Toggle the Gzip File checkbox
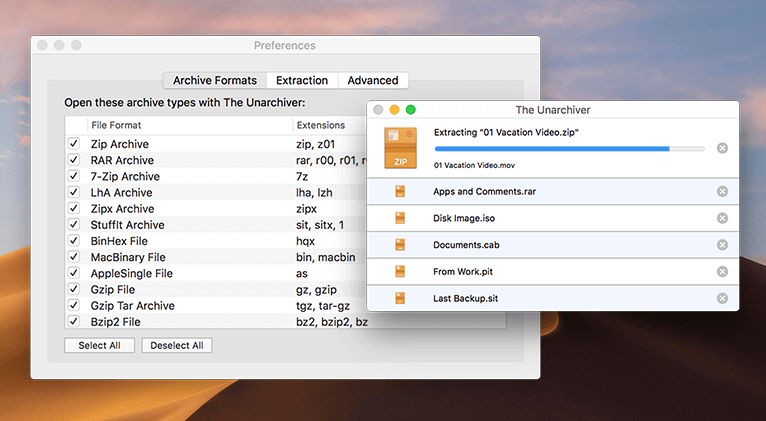This screenshot has height=421, width=766. coord(74,289)
